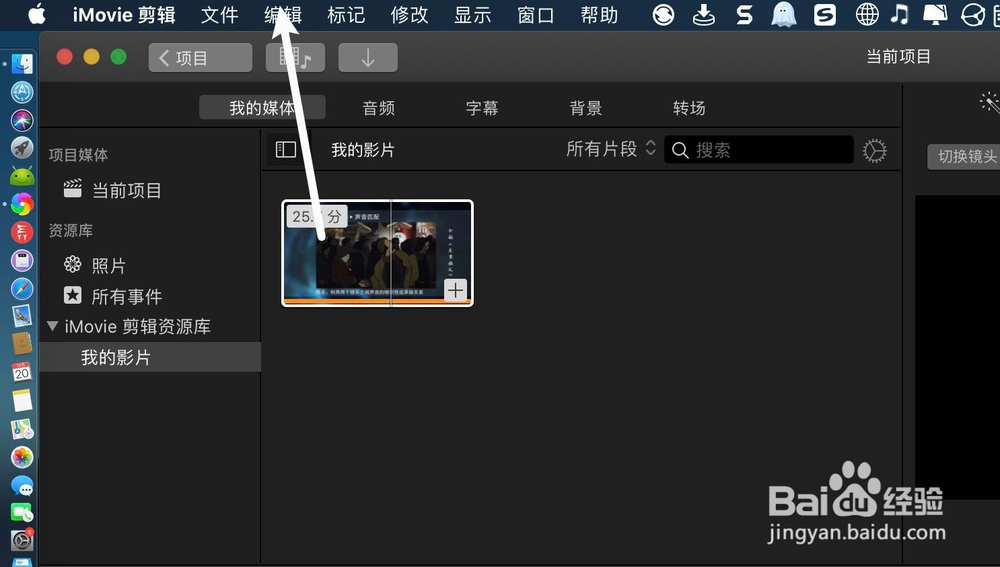The width and height of the screenshot is (1000, 567).
Task: Open Finder from the Dock
Action: pyautogui.click(x=22, y=64)
